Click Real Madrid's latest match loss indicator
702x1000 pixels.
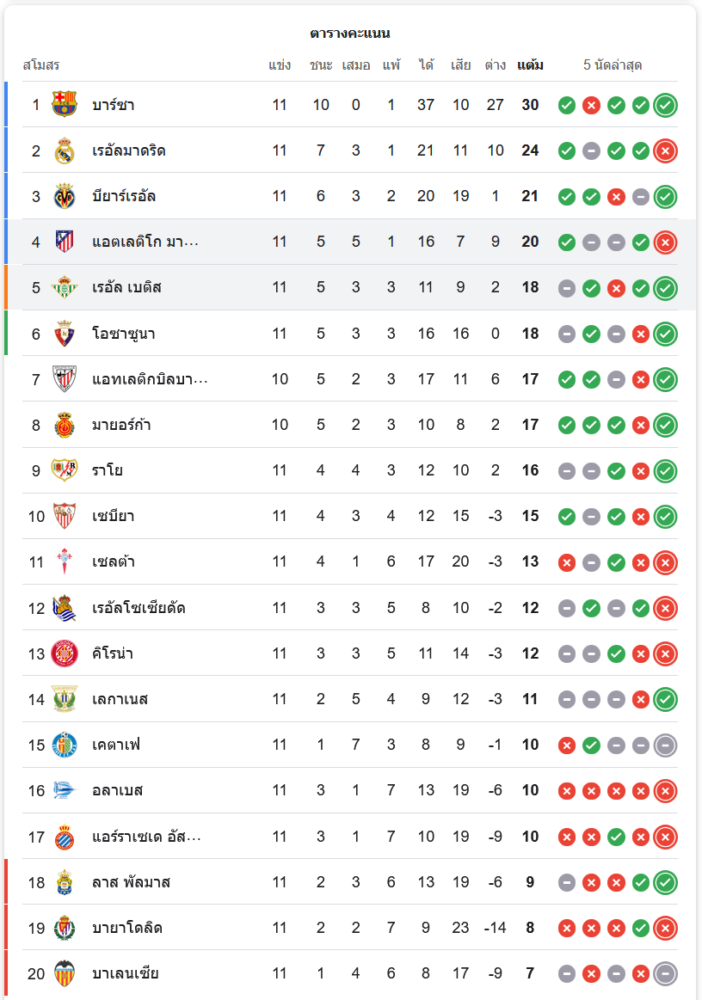pyautogui.click(x=665, y=151)
